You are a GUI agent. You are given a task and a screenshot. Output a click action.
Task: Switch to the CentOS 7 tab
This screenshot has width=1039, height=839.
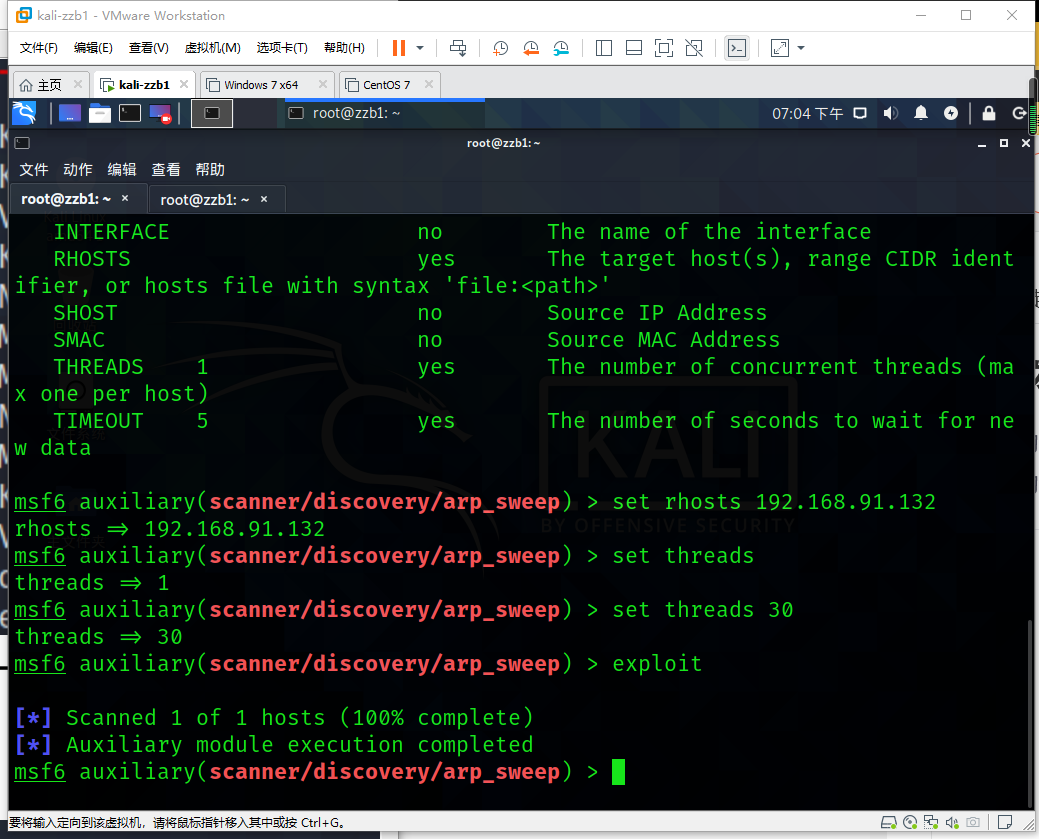tap(388, 84)
